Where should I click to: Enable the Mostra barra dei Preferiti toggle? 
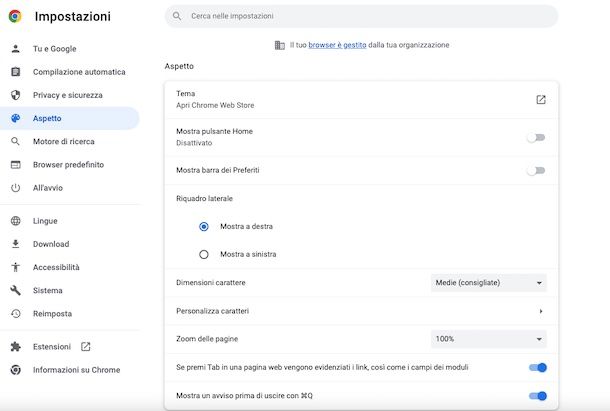[x=536, y=170]
